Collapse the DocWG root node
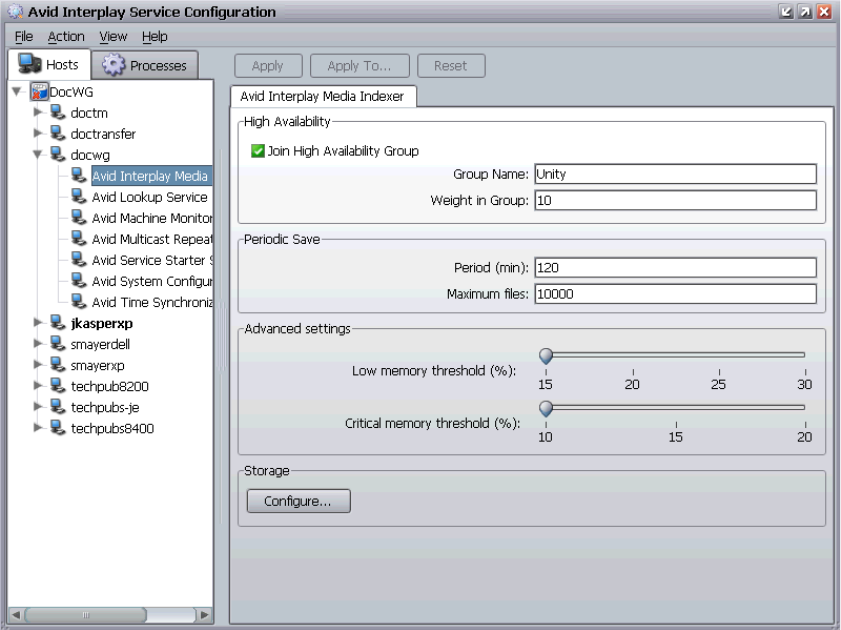Viewport: 841px width, 630px height. (x=17, y=92)
